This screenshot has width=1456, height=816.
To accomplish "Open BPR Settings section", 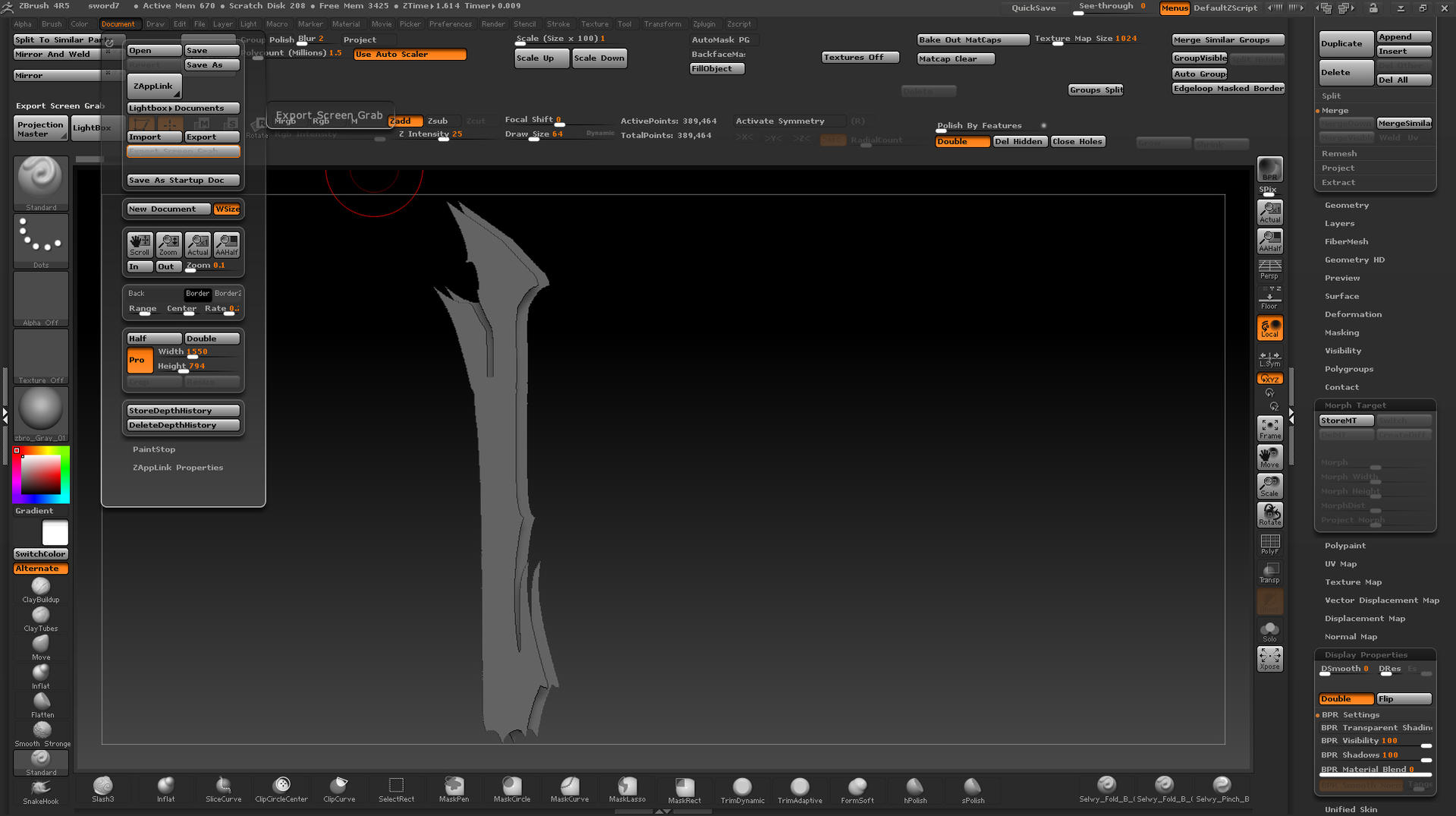I will pyautogui.click(x=1351, y=714).
